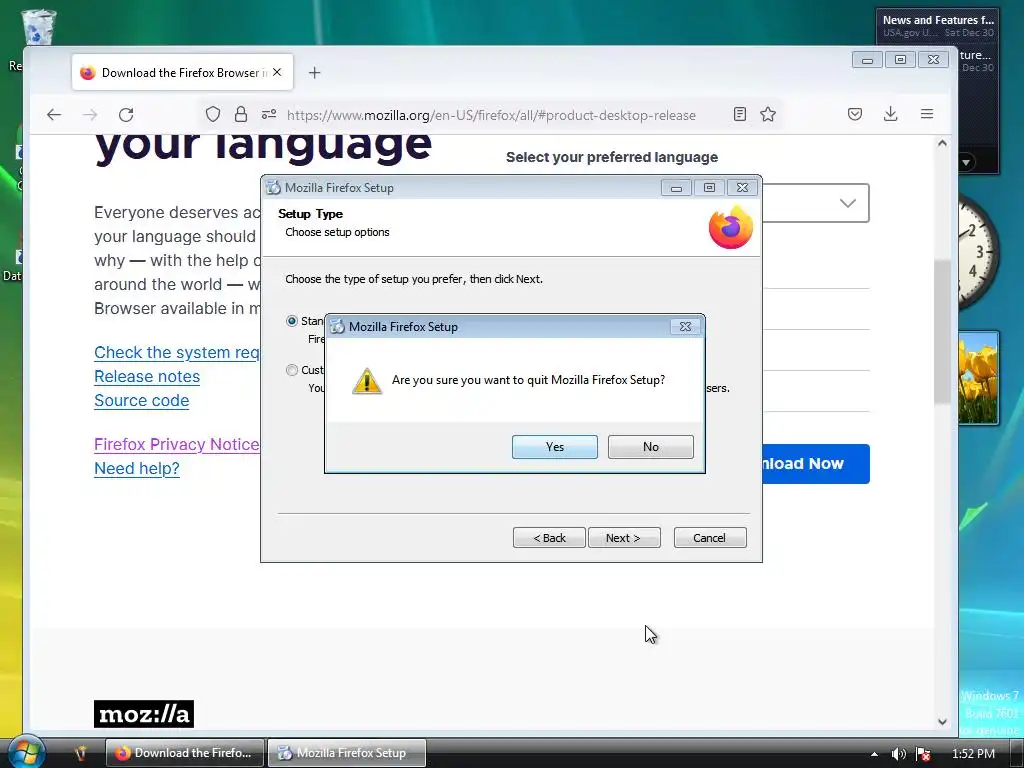Open site permissions icon in address bar
The image size is (1024, 768).
[269, 114]
